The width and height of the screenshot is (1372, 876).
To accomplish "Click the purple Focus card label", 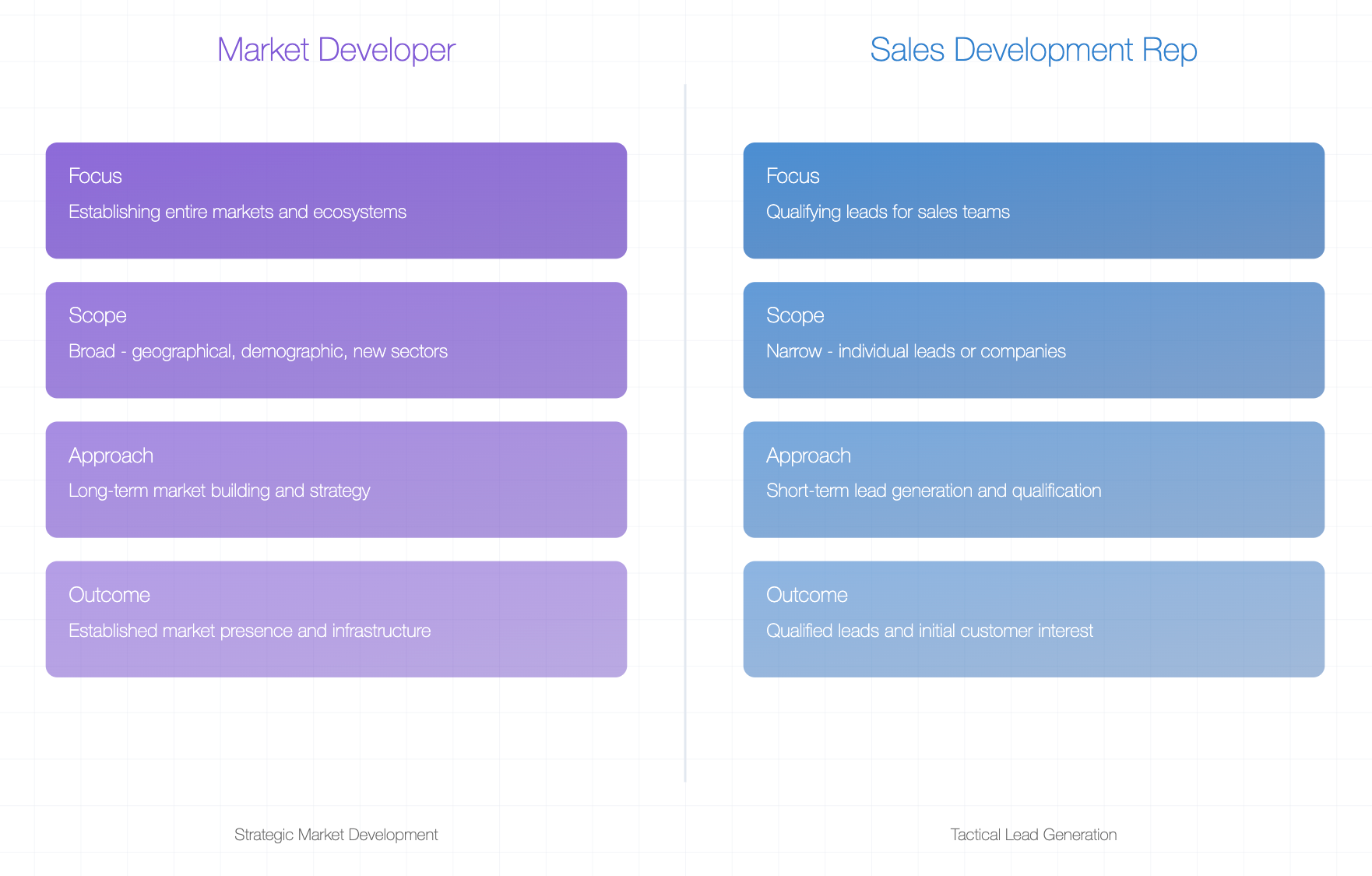I will coord(95,176).
